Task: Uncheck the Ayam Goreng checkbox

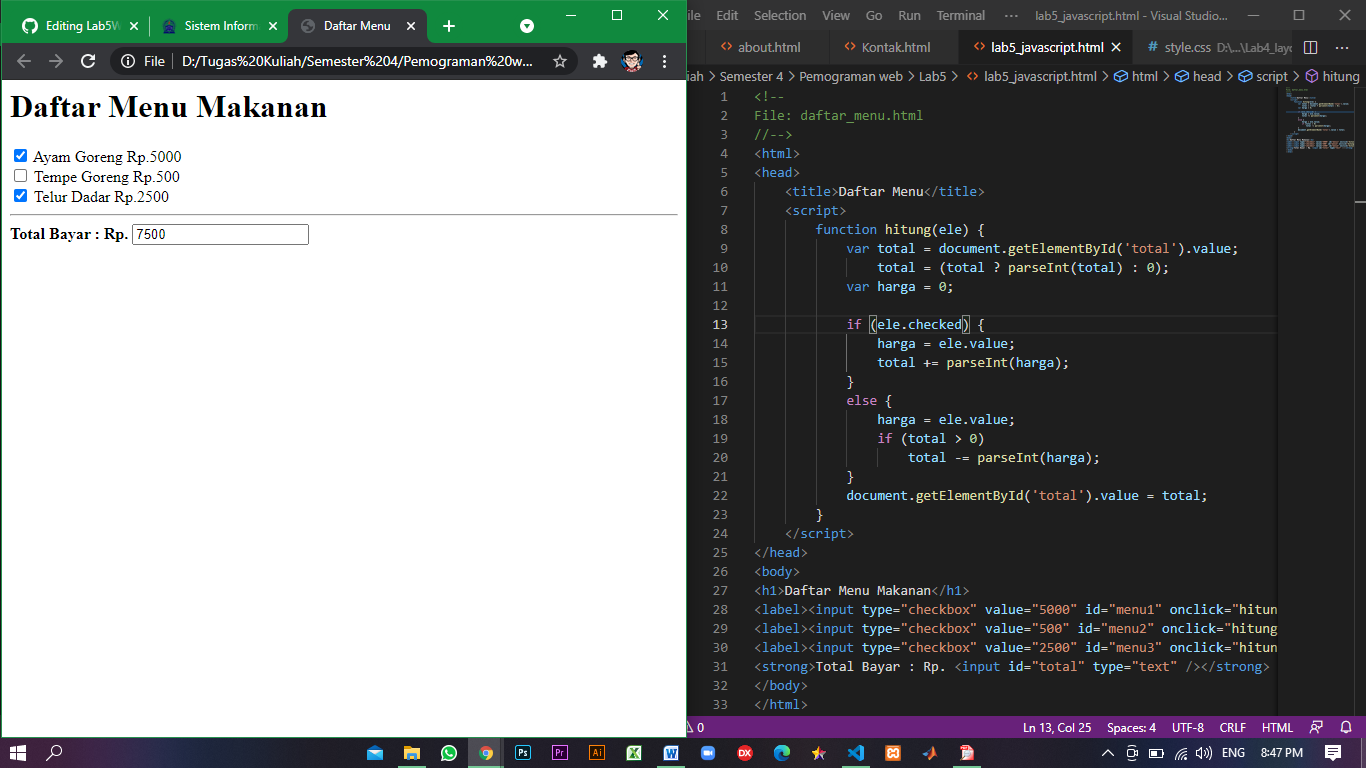Action: (20, 156)
